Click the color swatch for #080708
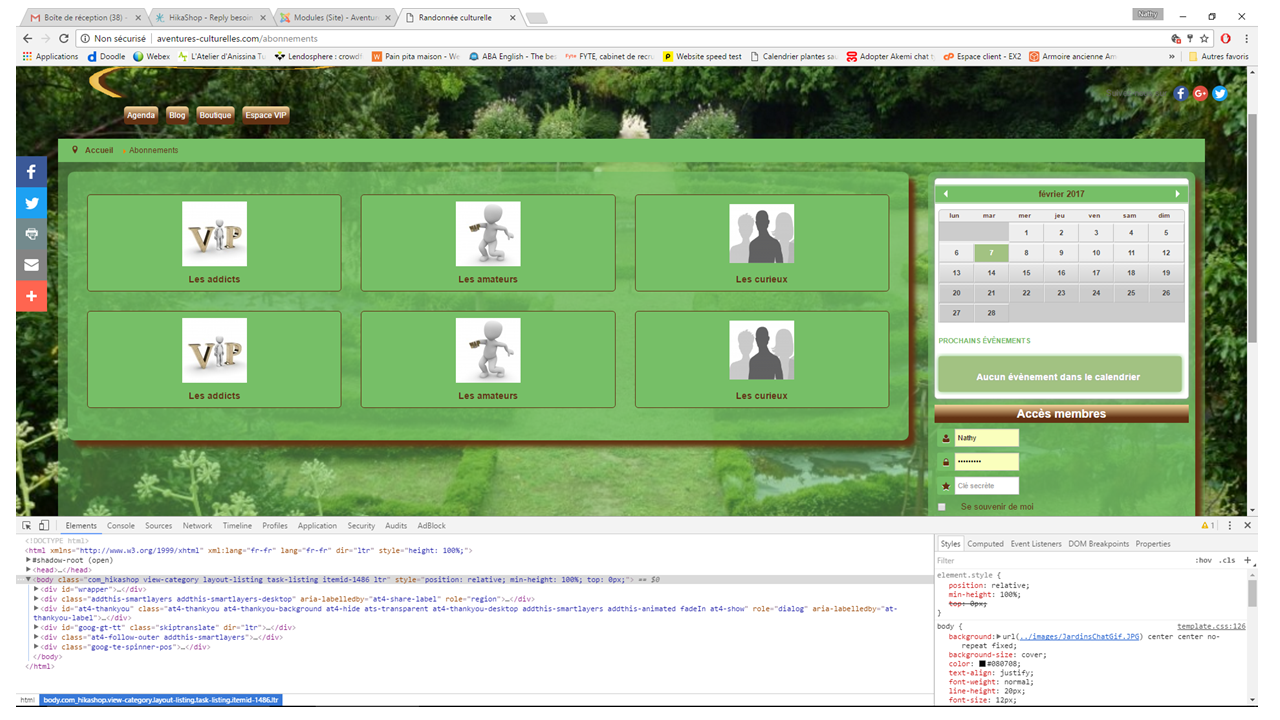Image resolution: width=1280 pixels, height=720 pixels. pos(983,664)
